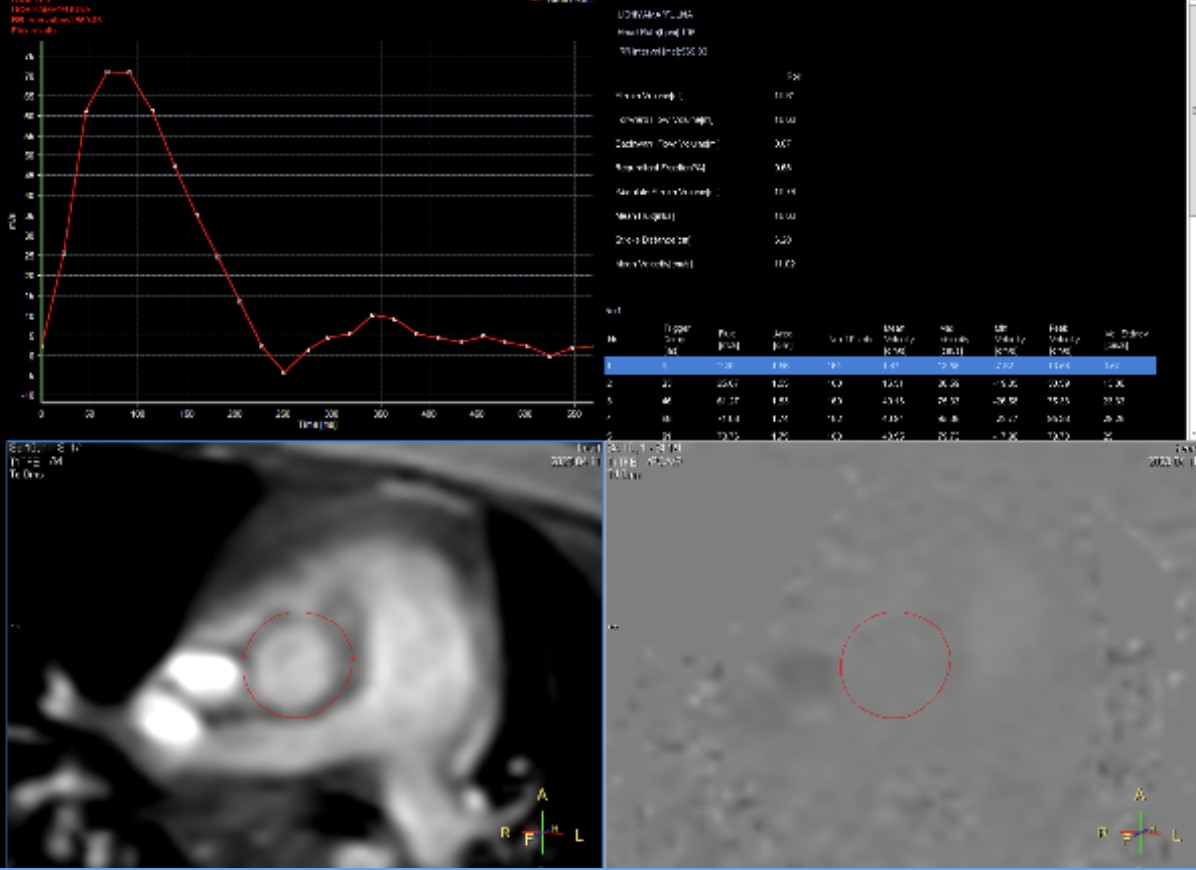The width and height of the screenshot is (1196, 870).
Task: Click the Area column header in the table
Action: pyautogui.click(x=783, y=339)
